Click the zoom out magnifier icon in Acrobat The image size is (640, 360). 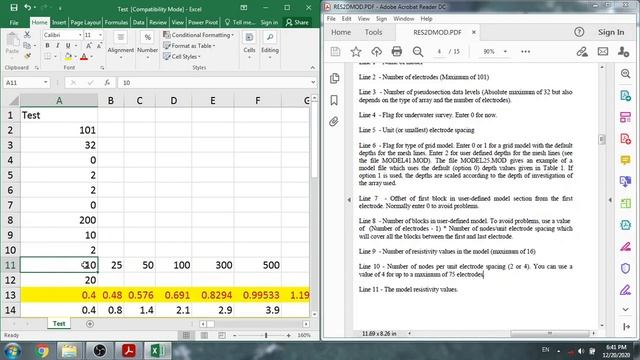click(418, 51)
